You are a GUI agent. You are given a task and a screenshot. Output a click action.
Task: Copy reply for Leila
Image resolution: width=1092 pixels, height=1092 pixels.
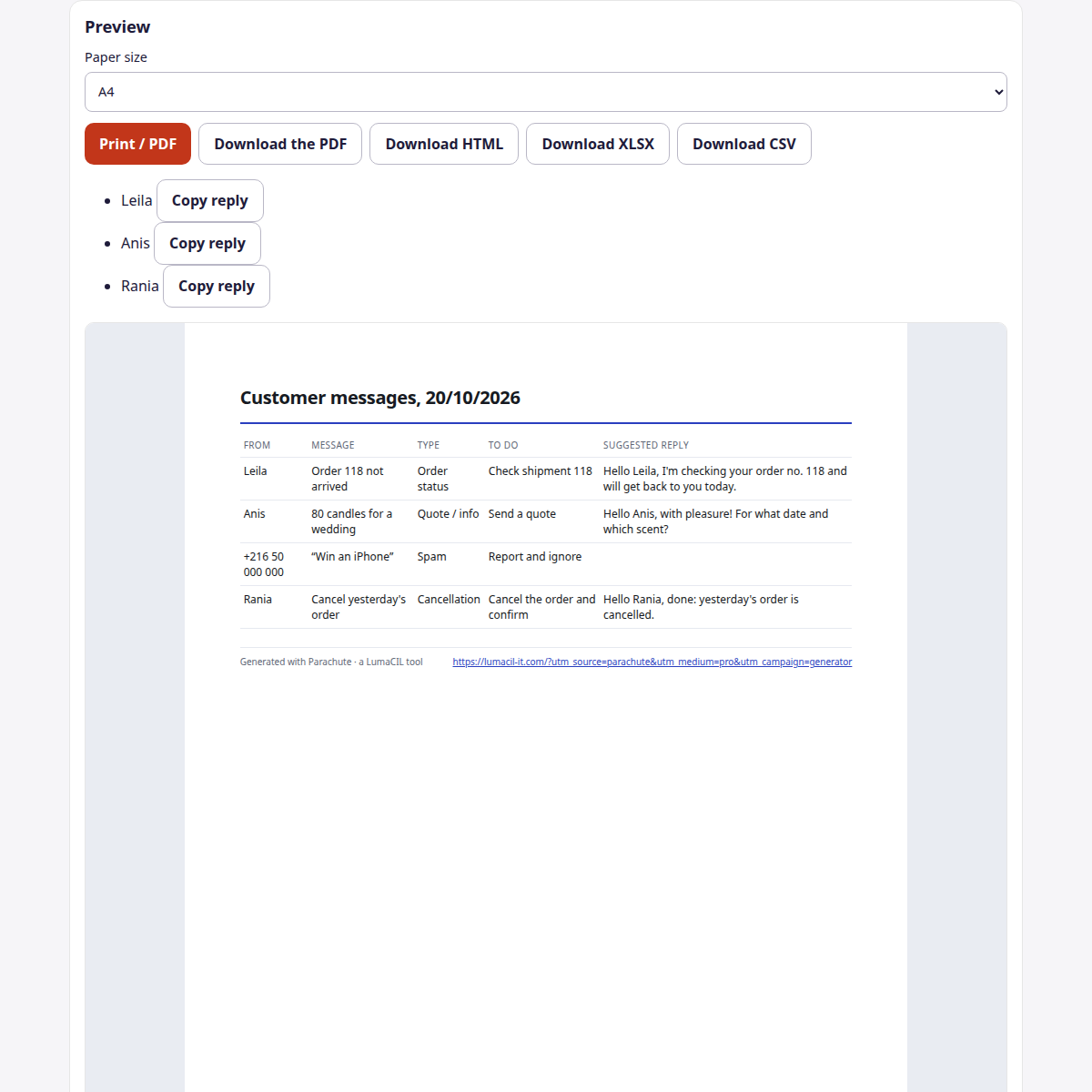210,200
